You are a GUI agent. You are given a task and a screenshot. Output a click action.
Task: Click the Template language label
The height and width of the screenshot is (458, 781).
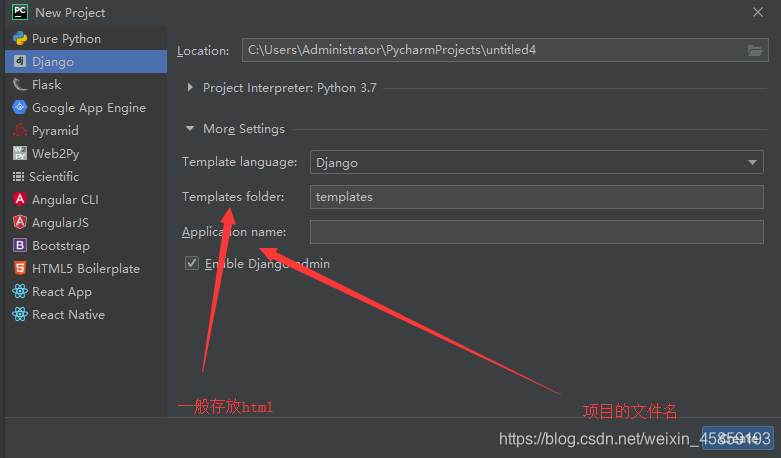(x=240, y=162)
